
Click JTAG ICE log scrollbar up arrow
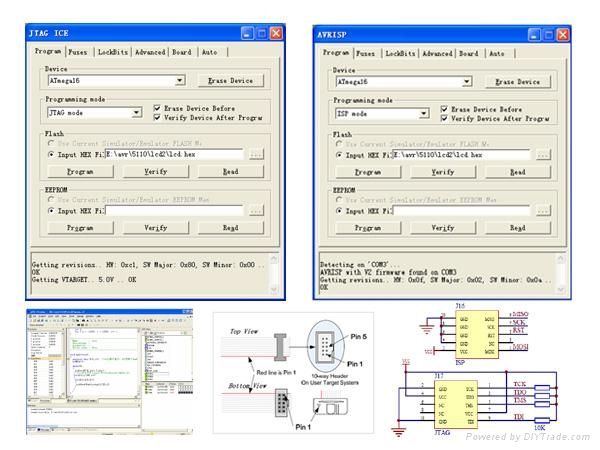coord(274,259)
